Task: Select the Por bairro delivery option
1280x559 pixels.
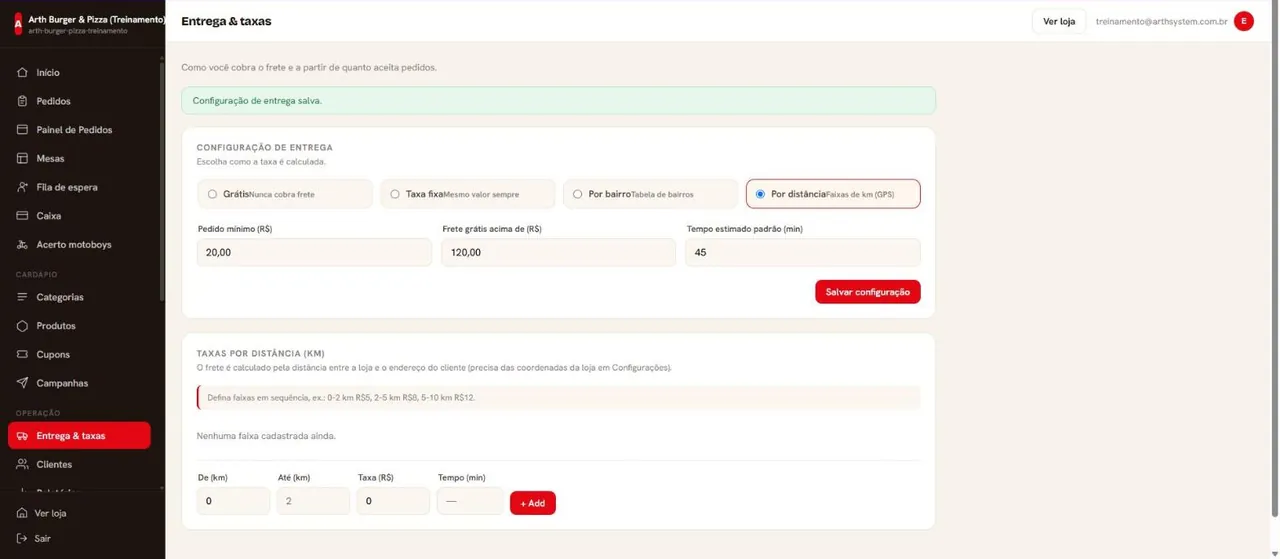Action: pos(650,194)
